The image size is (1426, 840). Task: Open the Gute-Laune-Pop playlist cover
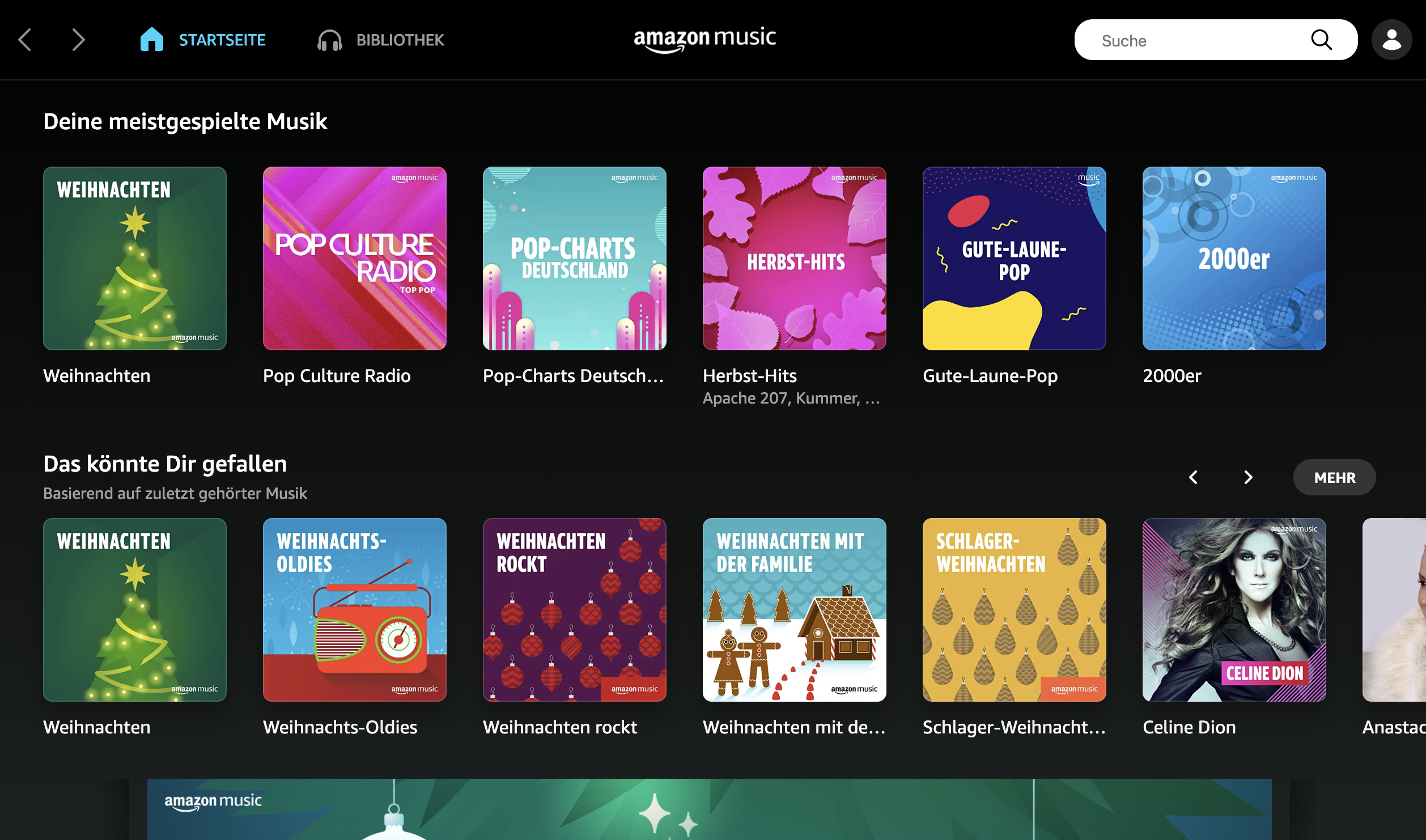pos(1014,258)
